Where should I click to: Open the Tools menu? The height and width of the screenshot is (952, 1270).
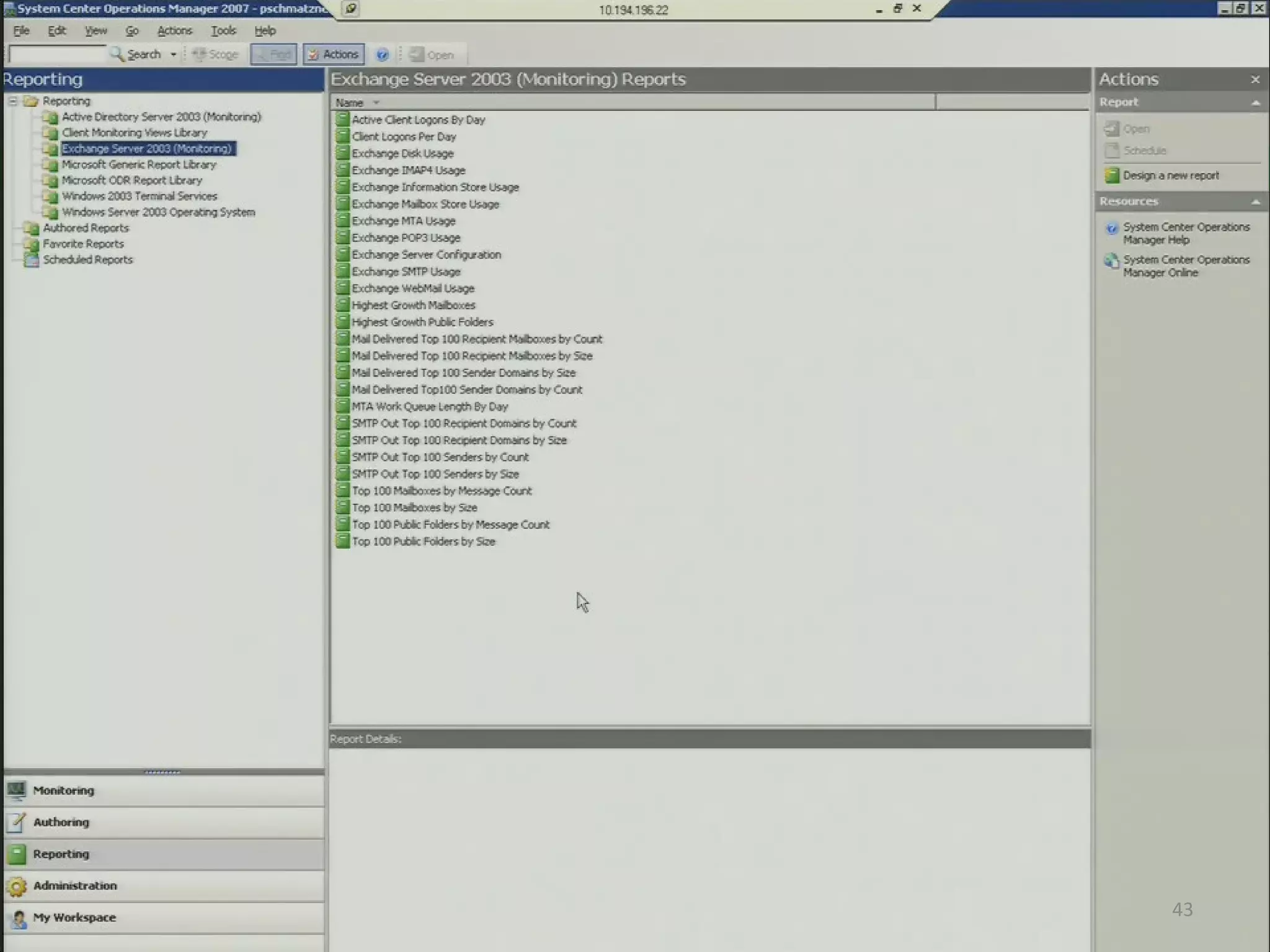(223, 31)
